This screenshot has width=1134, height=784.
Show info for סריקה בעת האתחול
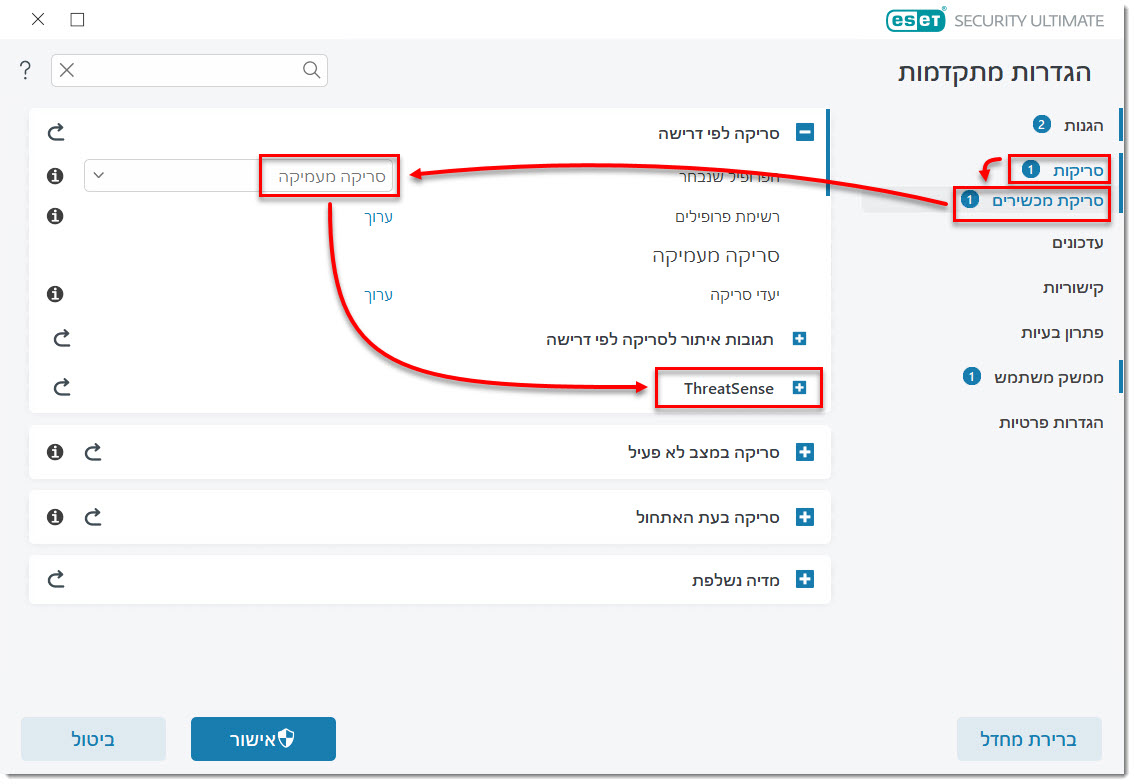tap(55, 517)
